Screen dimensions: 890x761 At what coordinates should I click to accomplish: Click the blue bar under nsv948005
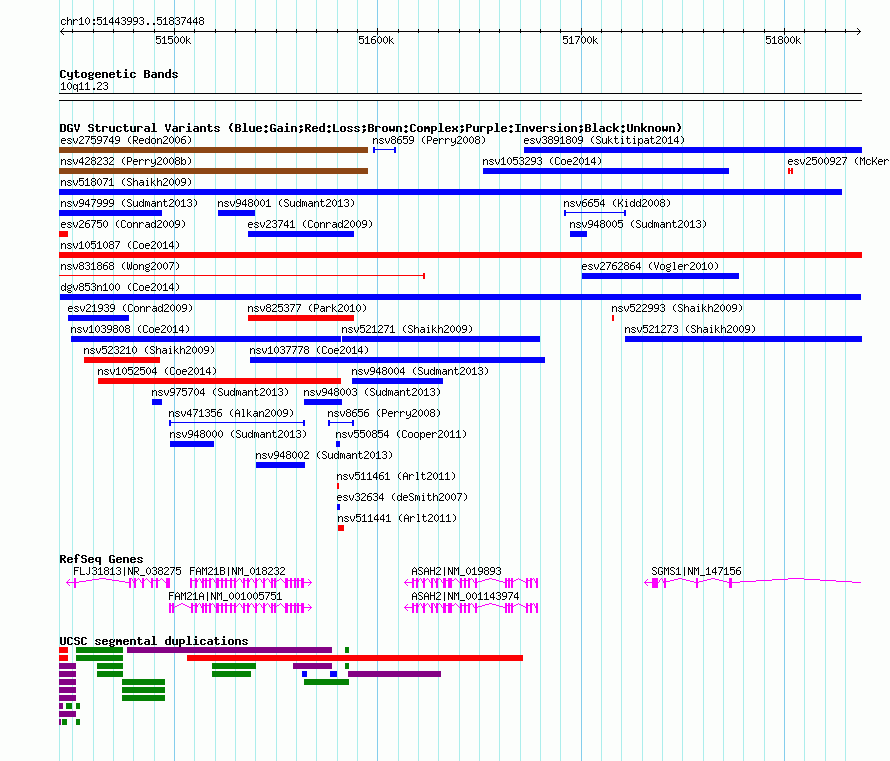coord(578,234)
